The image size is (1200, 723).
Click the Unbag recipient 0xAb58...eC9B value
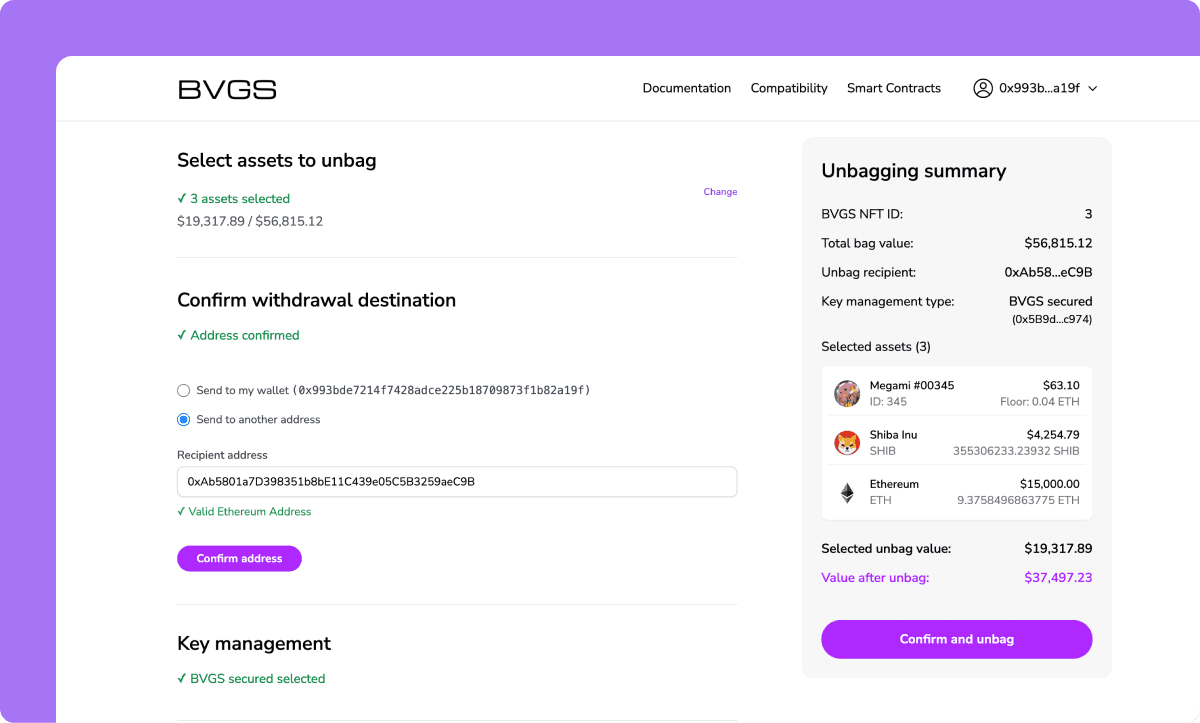(1048, 272)
